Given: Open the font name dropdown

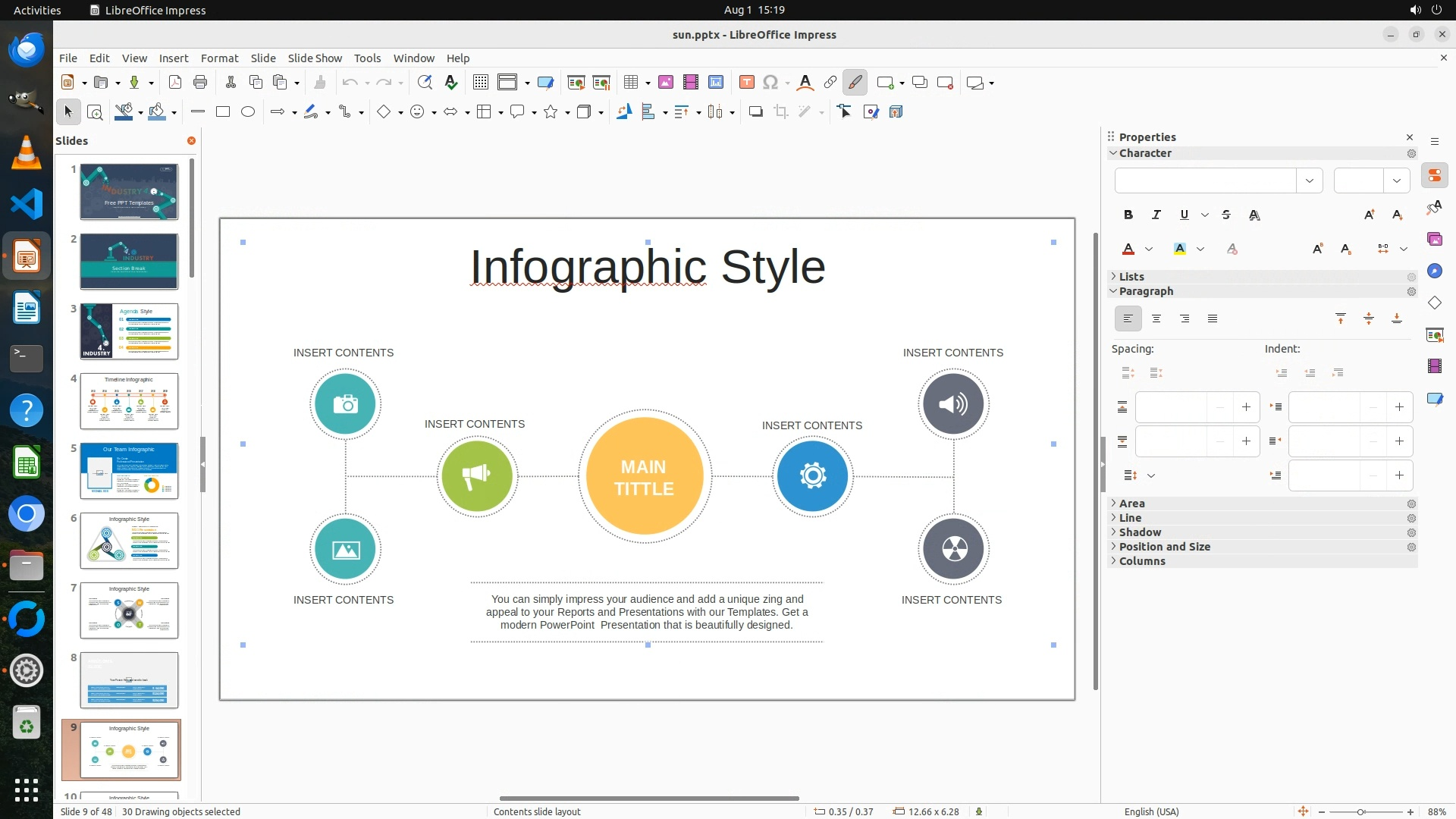Looking at the screenshot, I should 1309,180.
